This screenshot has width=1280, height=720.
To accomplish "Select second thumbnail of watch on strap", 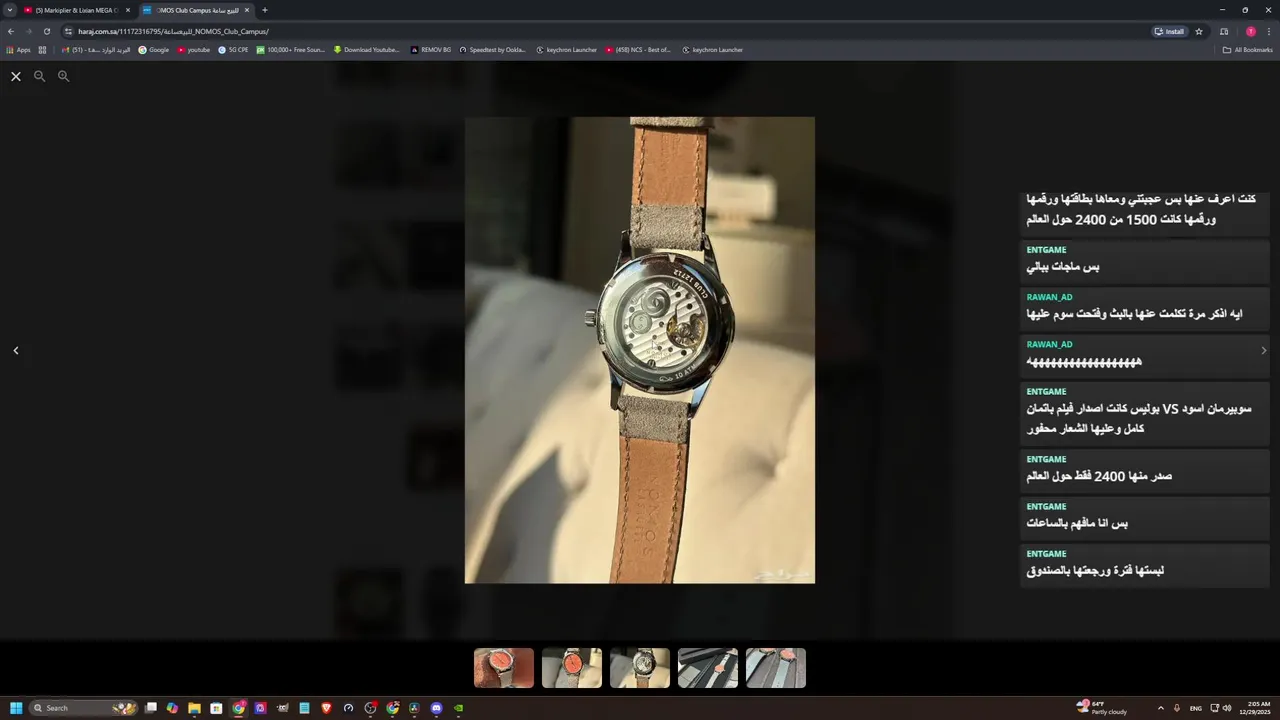I will tap(572, 668).
